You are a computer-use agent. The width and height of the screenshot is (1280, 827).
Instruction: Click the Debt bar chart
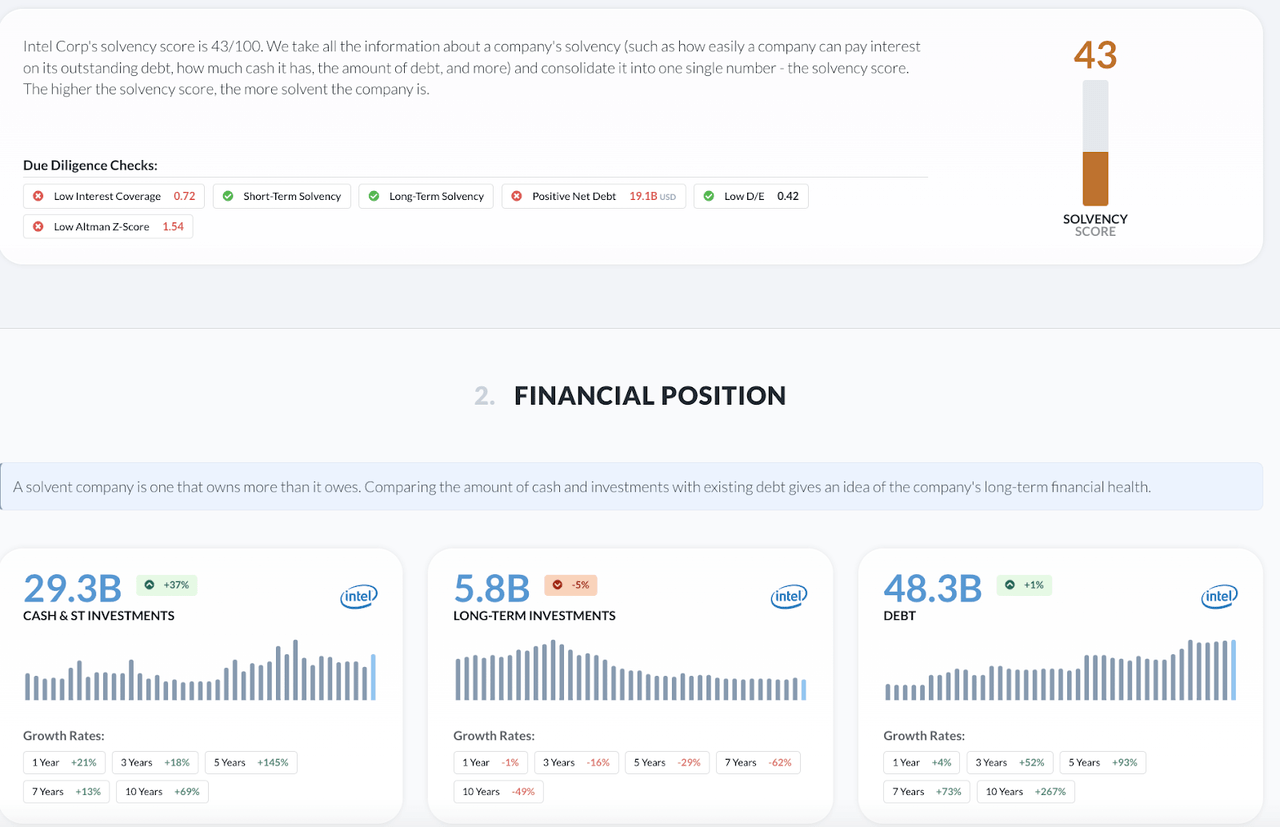tap(1060, 670)
